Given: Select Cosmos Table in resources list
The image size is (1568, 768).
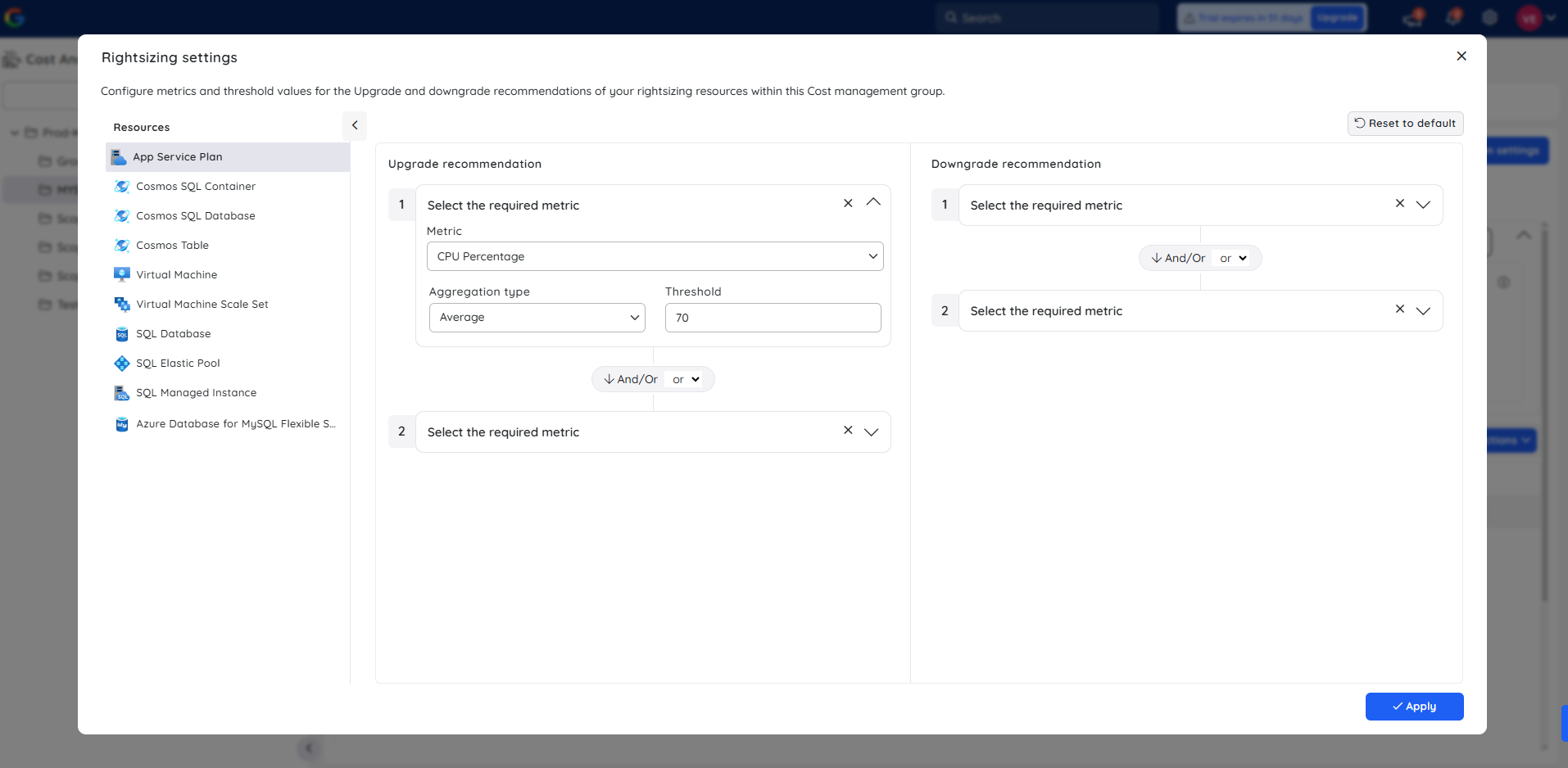Looking at the screenshot, I should 228,246.
